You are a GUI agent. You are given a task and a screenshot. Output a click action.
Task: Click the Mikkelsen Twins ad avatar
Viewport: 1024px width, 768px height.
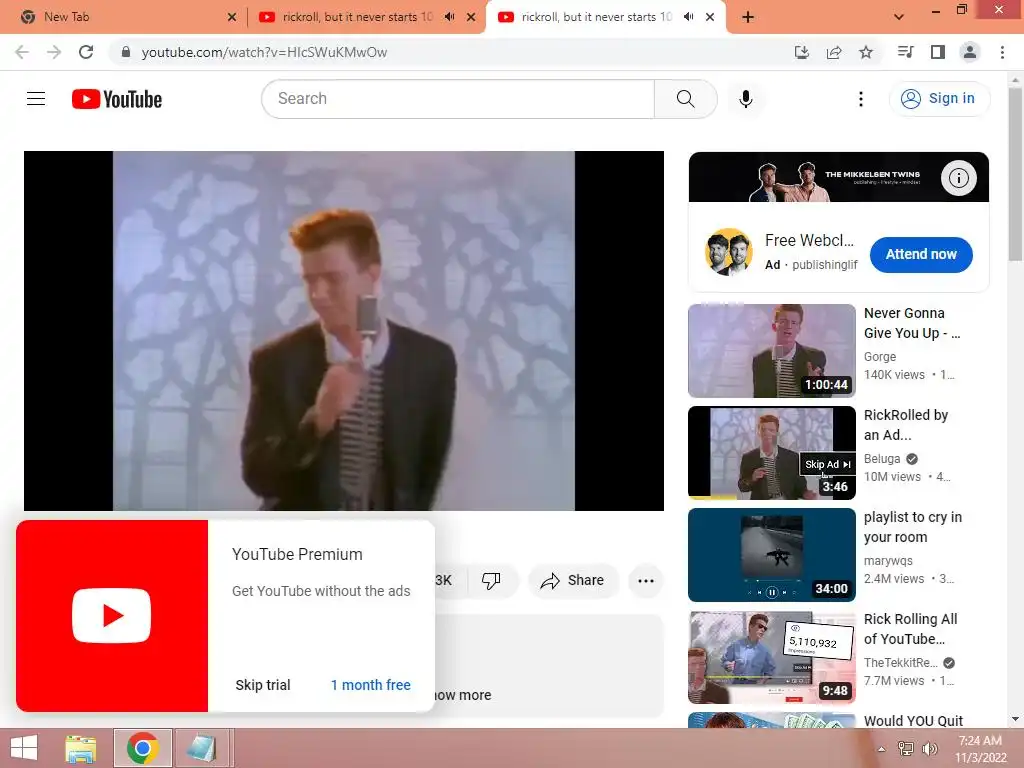click(x=729, y=252)
